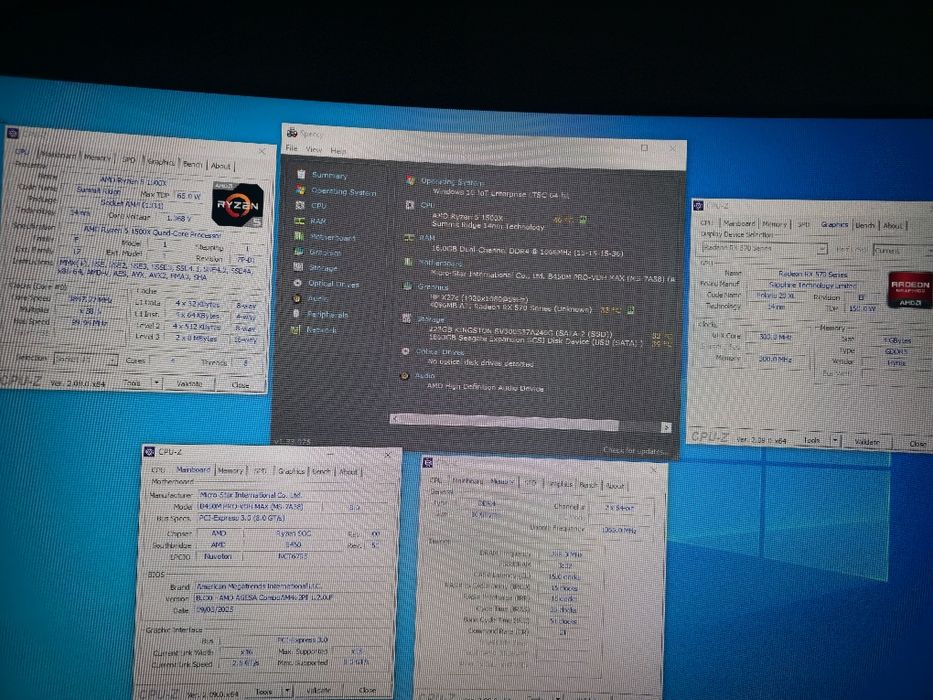Click the Optical Drives disc icon in Speccy's summary pane
The image size is (933, 700).
[x=405, y=352]
